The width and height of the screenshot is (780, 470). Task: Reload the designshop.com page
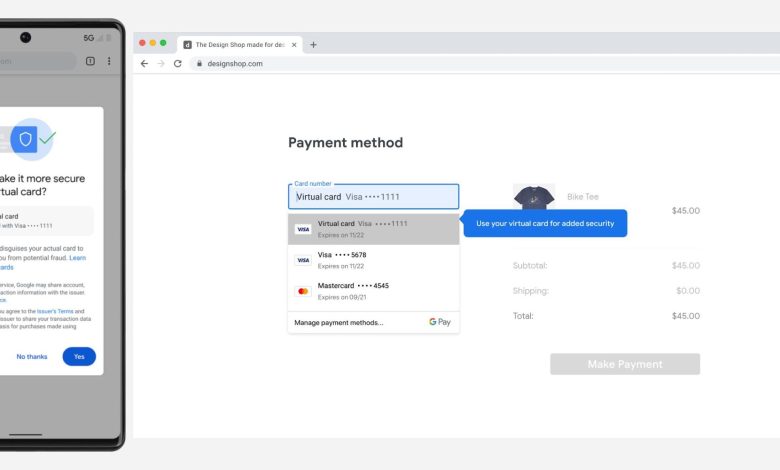tap(178, 63)
